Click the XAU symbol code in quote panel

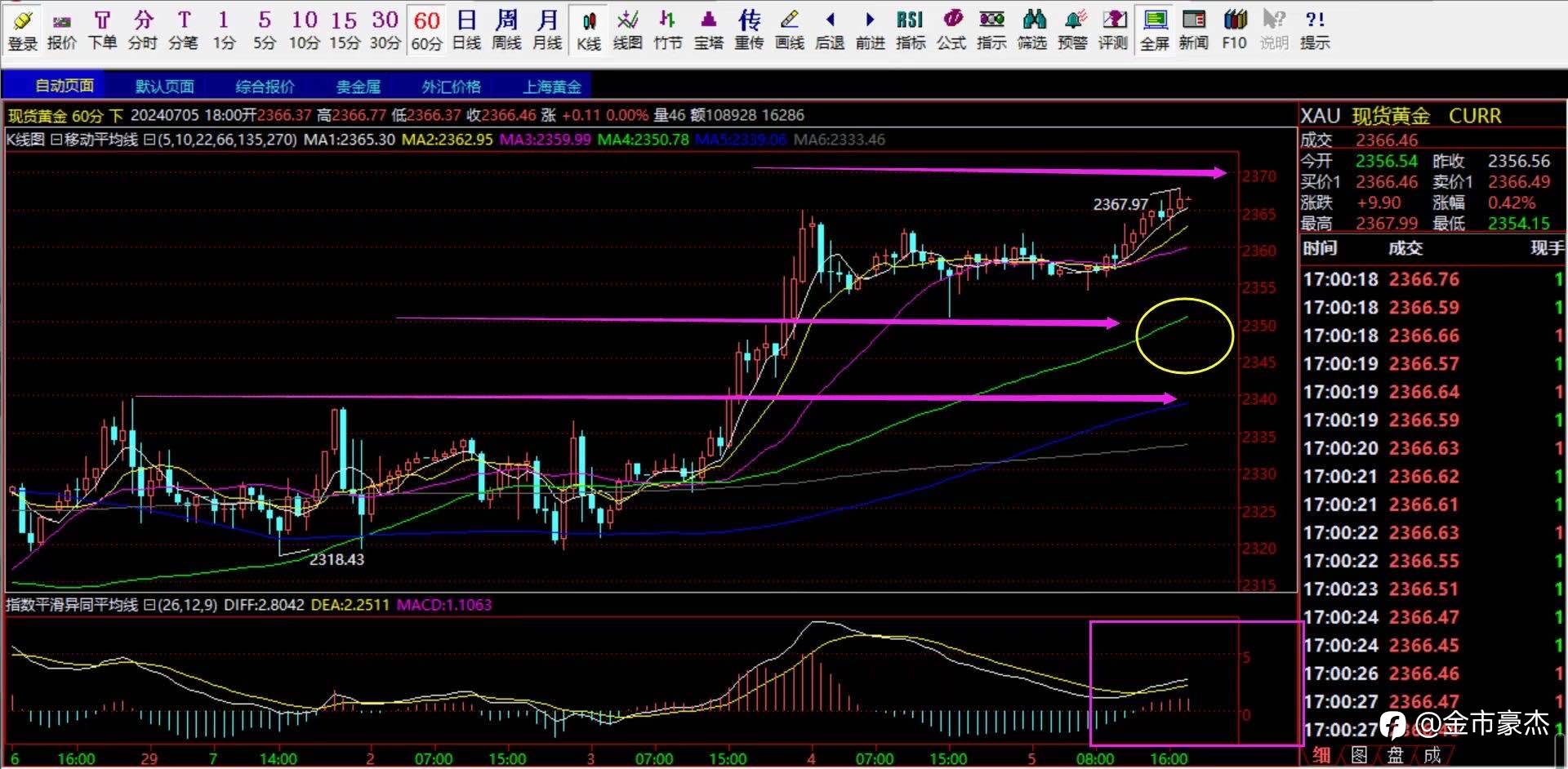(1321, 116)
